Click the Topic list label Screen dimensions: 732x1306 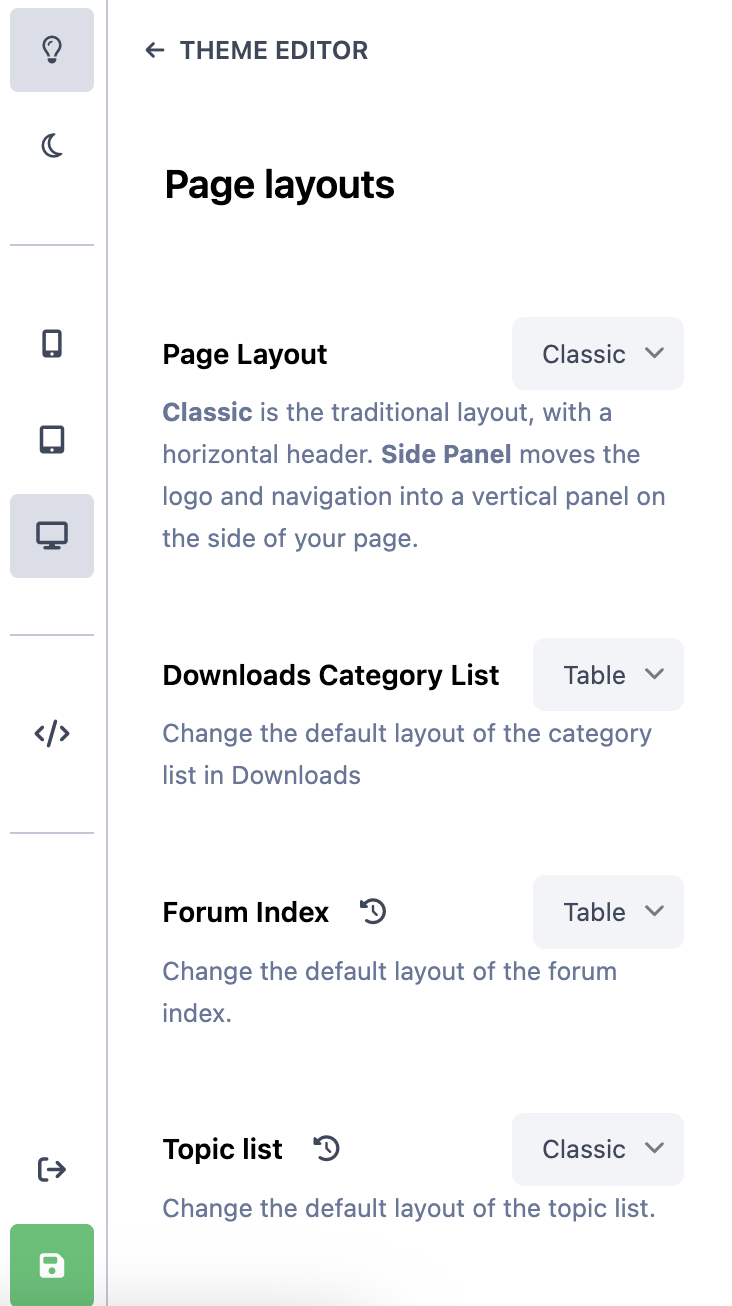pos(223,1149)
